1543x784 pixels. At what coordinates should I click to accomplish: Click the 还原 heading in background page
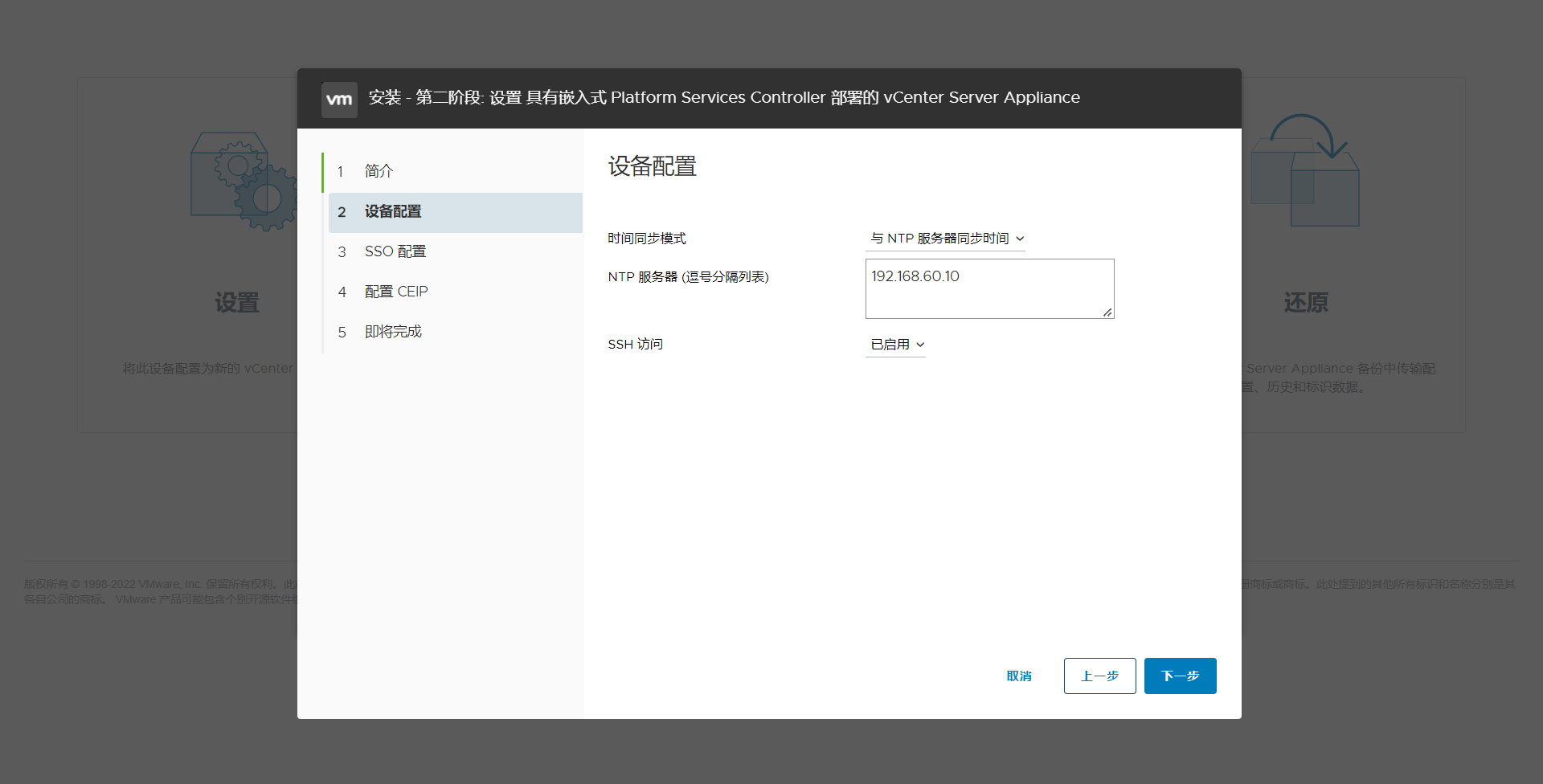point(1306,303)
